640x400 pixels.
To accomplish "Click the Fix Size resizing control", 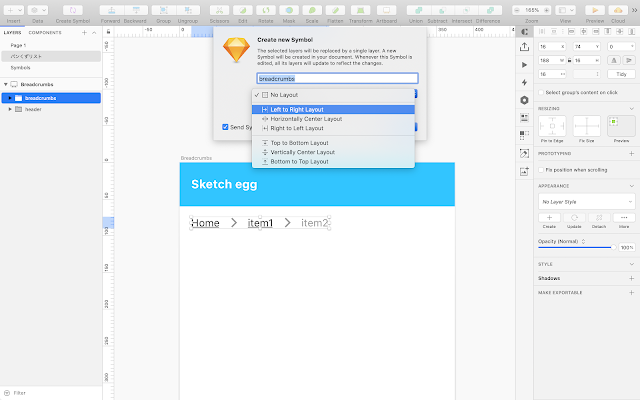I will pyautogui.click(x=587, y=126).
